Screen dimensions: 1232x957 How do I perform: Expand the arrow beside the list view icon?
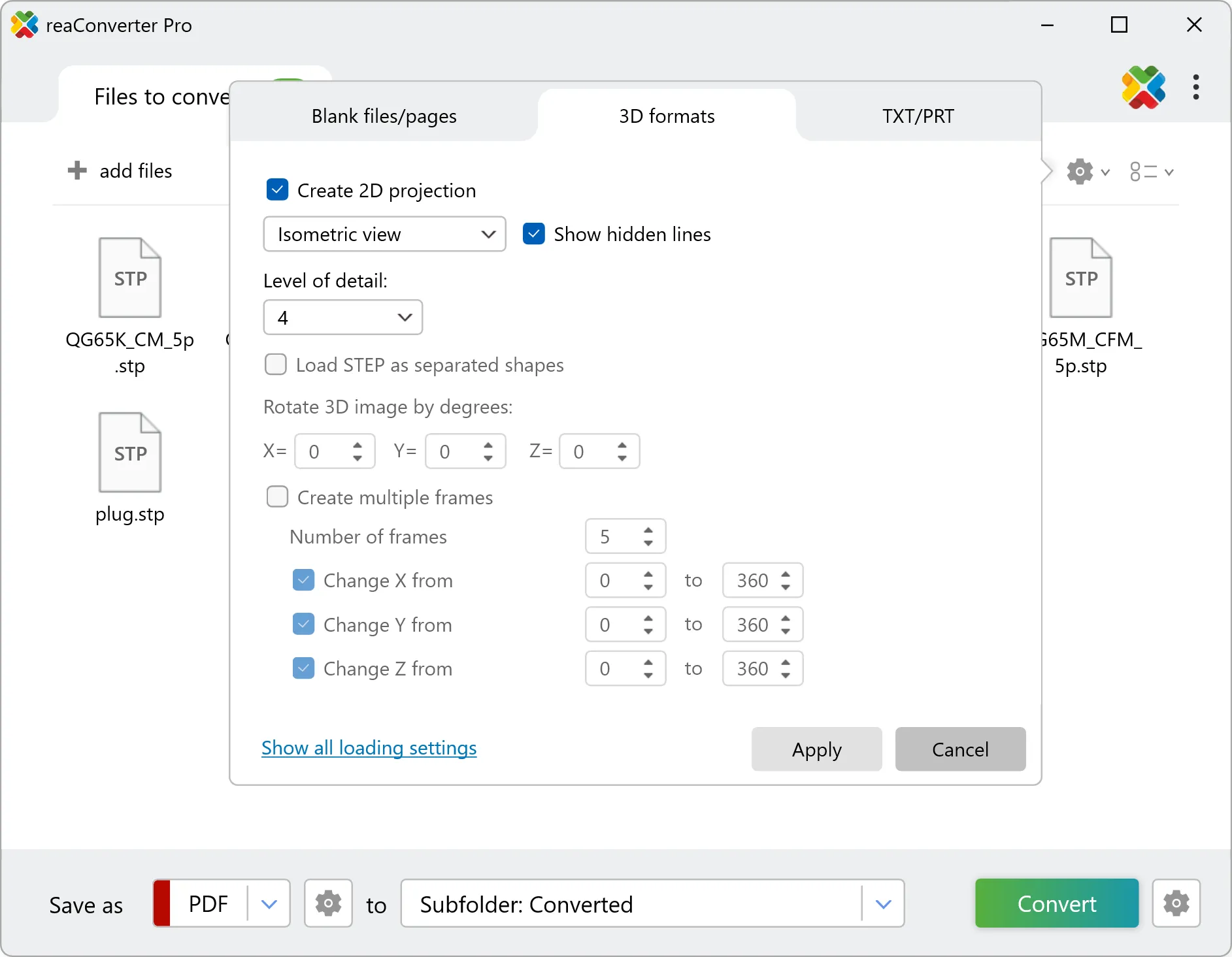click(x=1169, y=172)
